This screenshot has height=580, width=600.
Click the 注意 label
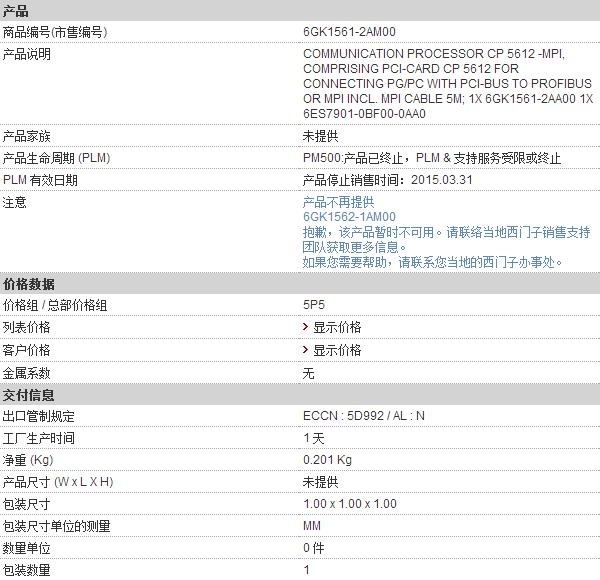coord(15,202)
